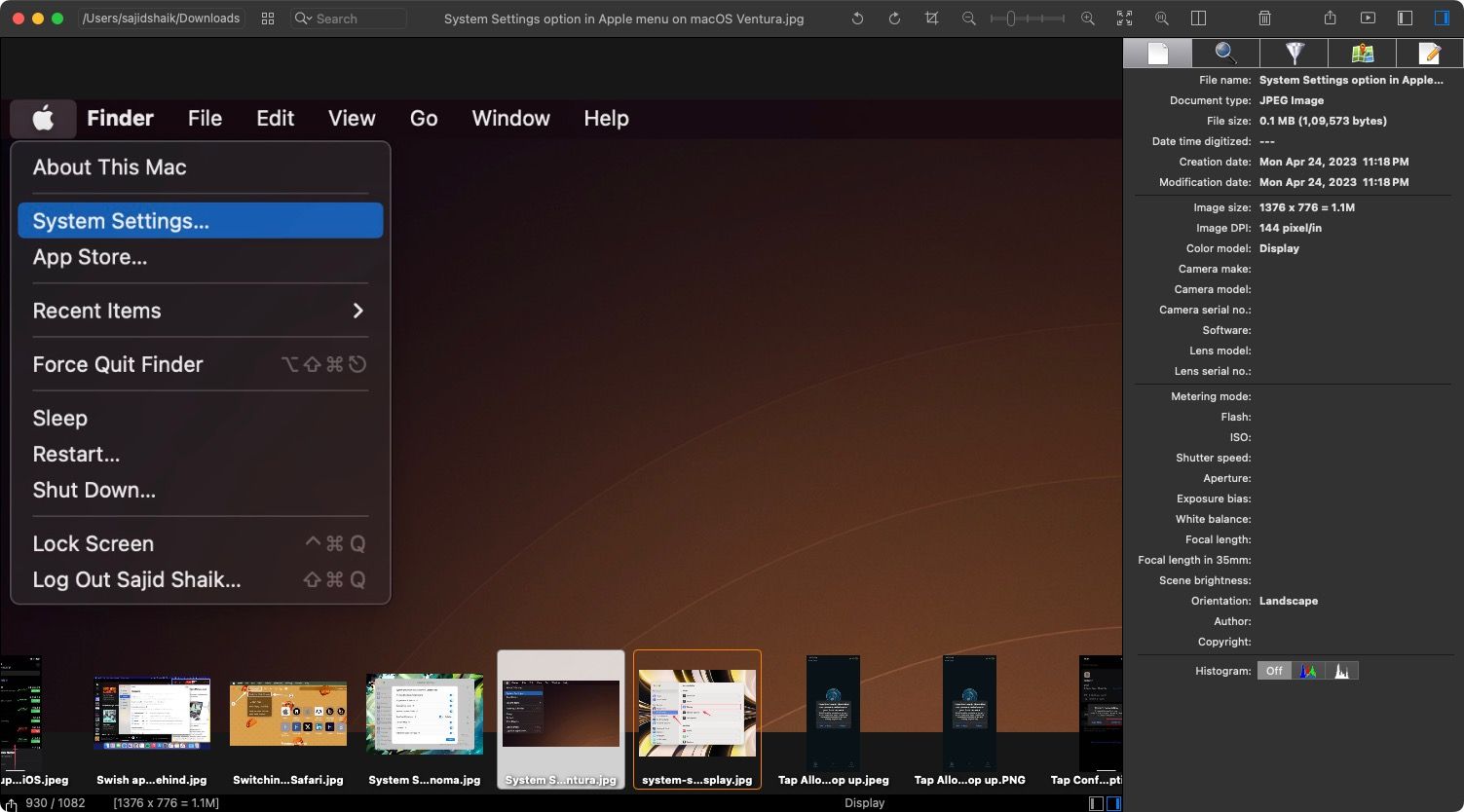Rotate the image counterclockwise

click(856, 18)
